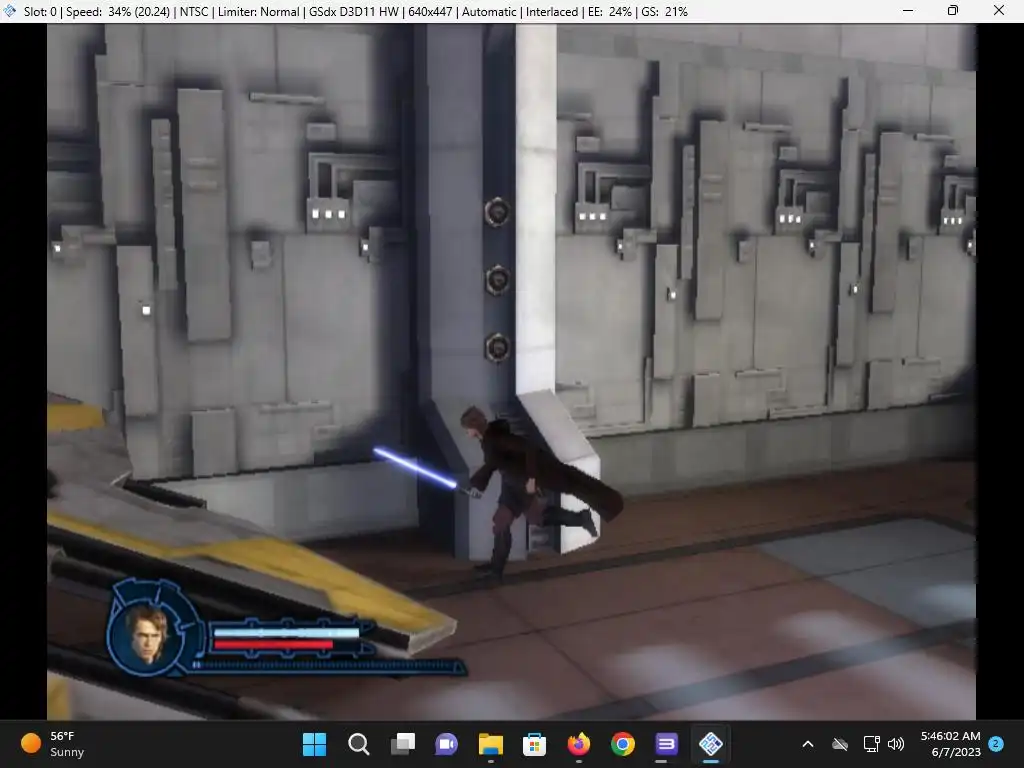
Task: Open the weather widget showing 56°F Sunny
Action: (52, 744)
